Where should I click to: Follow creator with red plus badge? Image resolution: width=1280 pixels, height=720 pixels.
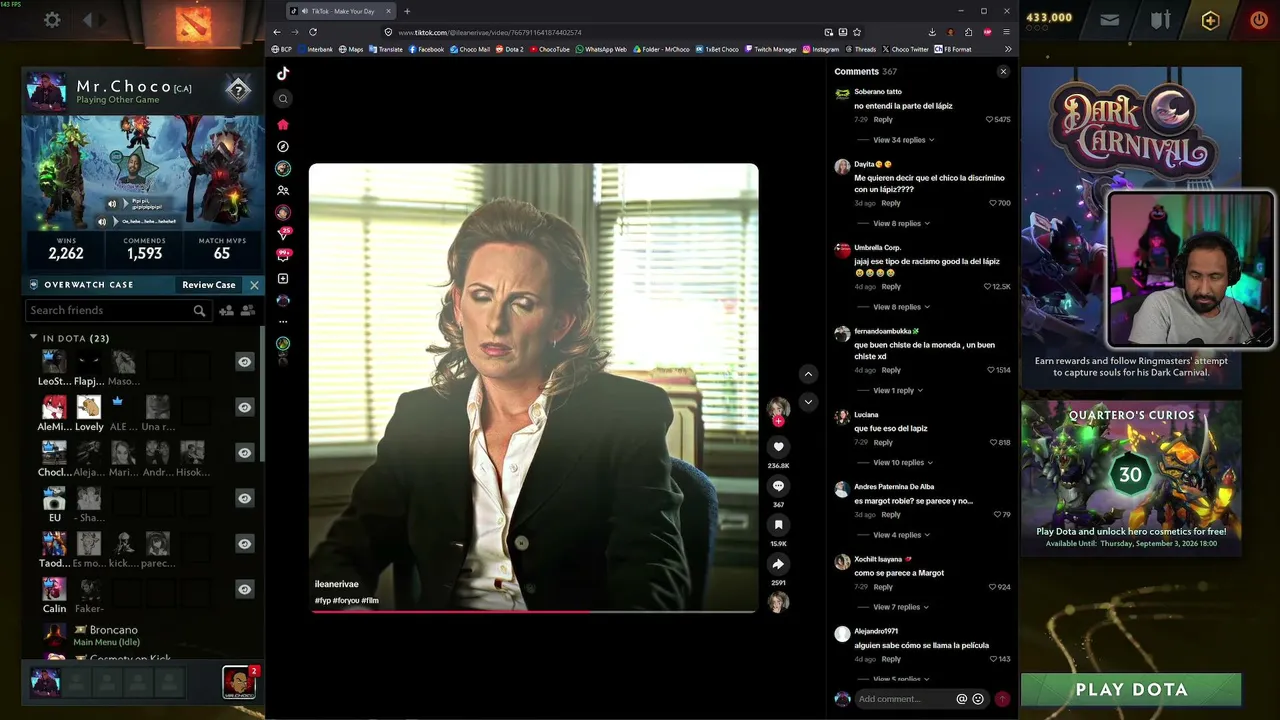(778, 421)
